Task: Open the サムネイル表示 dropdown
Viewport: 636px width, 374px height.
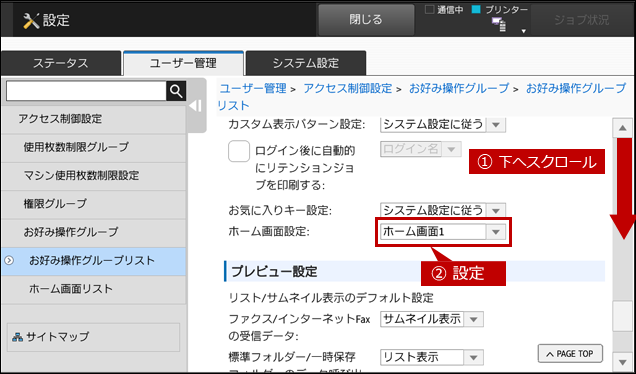Action: [432, 319]
